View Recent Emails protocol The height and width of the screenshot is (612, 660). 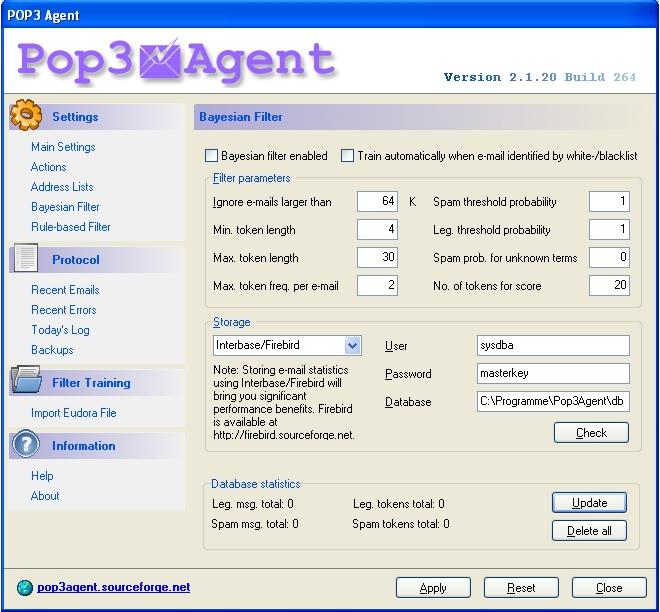pos(65,290)
